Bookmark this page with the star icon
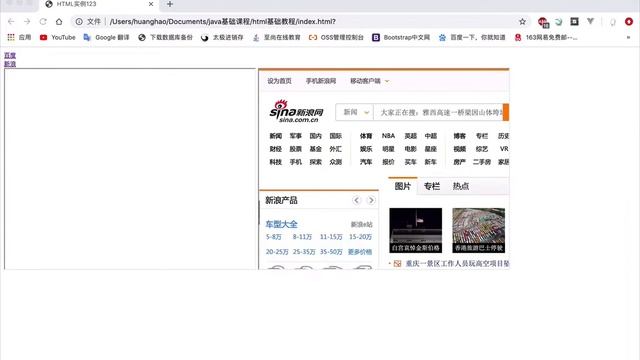 click(522, 22)
